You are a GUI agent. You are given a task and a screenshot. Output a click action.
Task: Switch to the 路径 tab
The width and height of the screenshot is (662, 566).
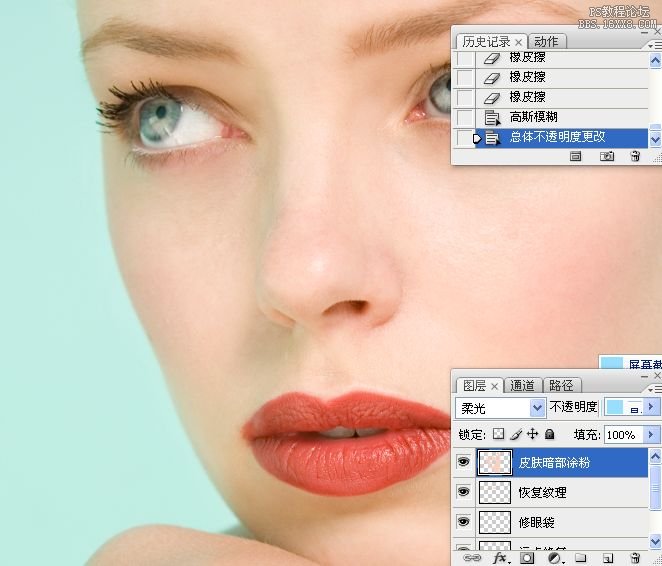coord(561,386)
